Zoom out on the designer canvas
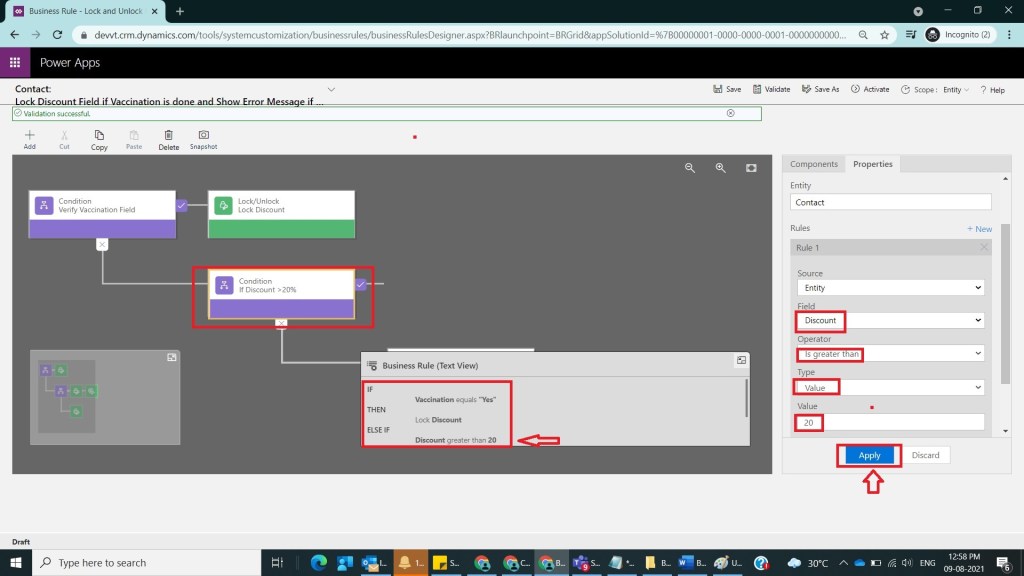Screen dimensions: 1024x576 click(x=690, y=168)
